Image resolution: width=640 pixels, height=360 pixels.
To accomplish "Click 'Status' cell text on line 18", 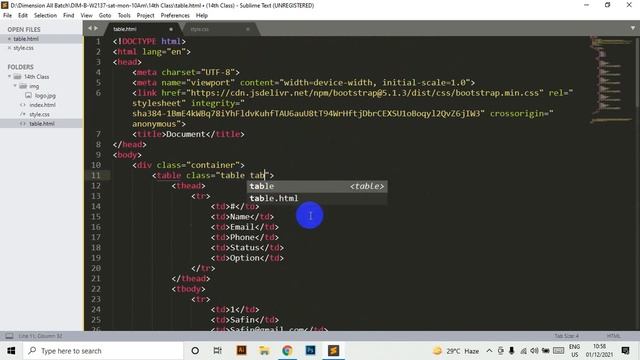I will (x=245, y=248).
